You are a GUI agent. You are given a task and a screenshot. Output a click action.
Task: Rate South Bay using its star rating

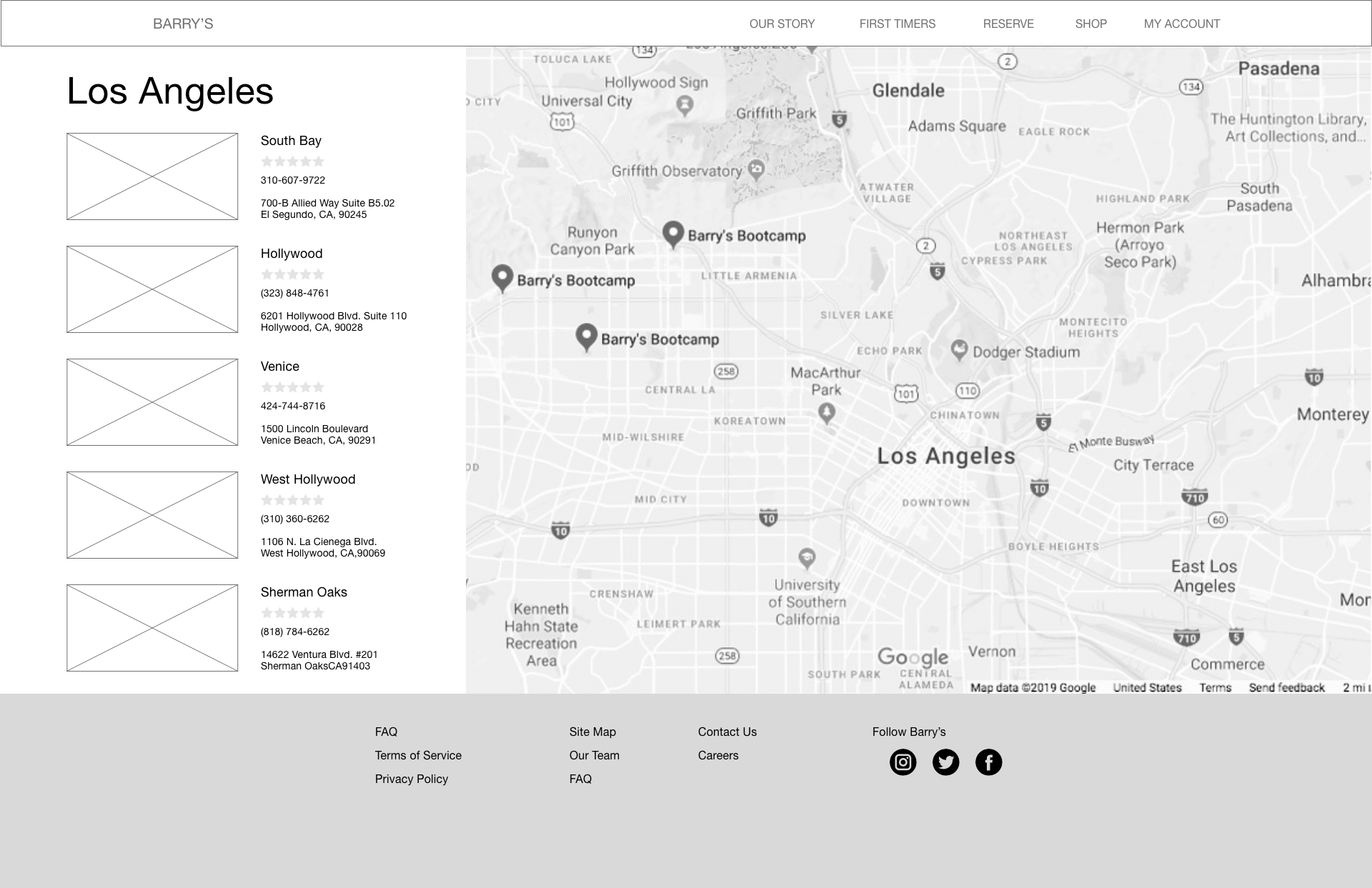[x=293, y=161]
